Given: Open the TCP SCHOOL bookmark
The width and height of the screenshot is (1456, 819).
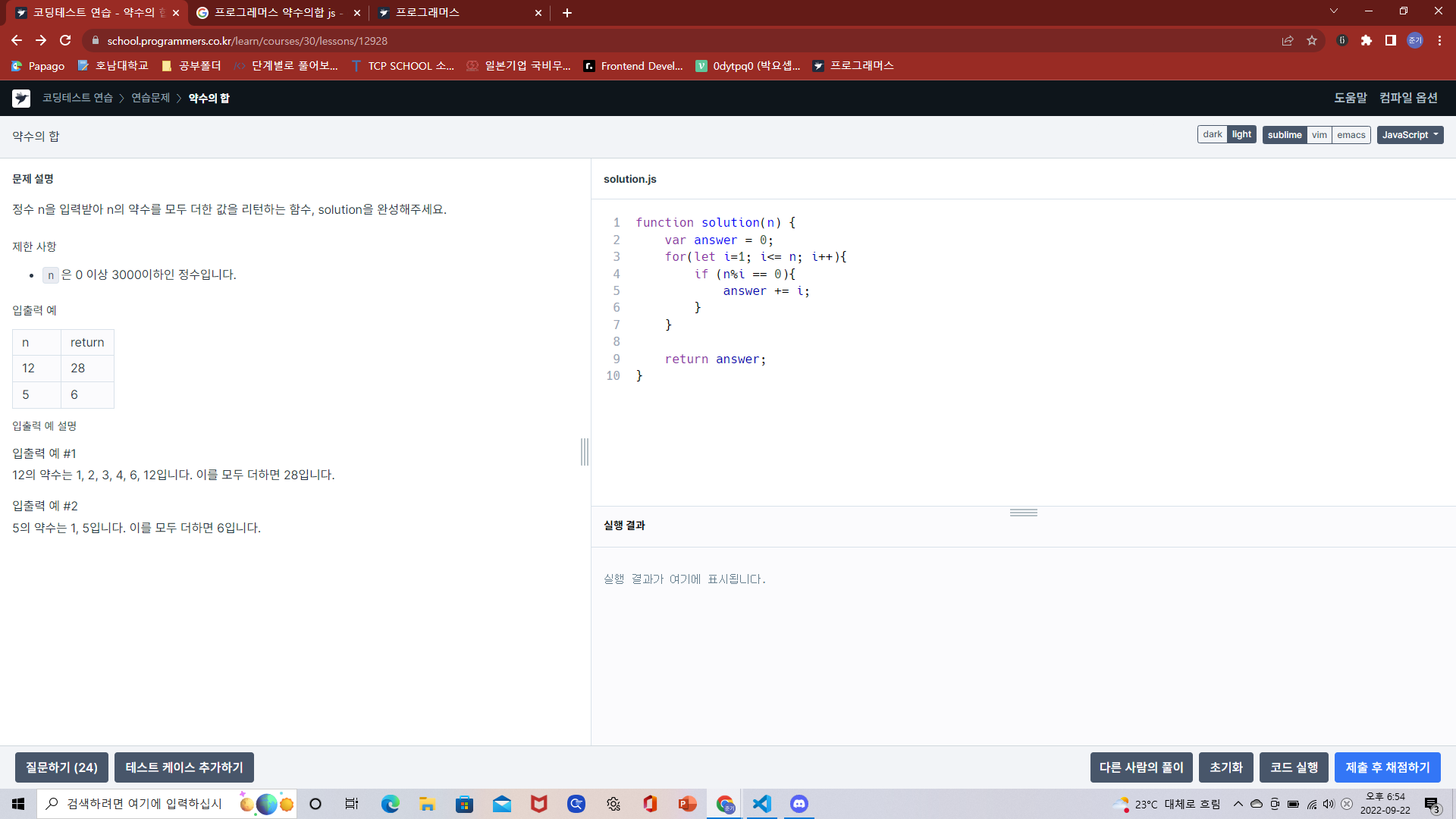Looking at the screenshot, I should coord(403,66).
